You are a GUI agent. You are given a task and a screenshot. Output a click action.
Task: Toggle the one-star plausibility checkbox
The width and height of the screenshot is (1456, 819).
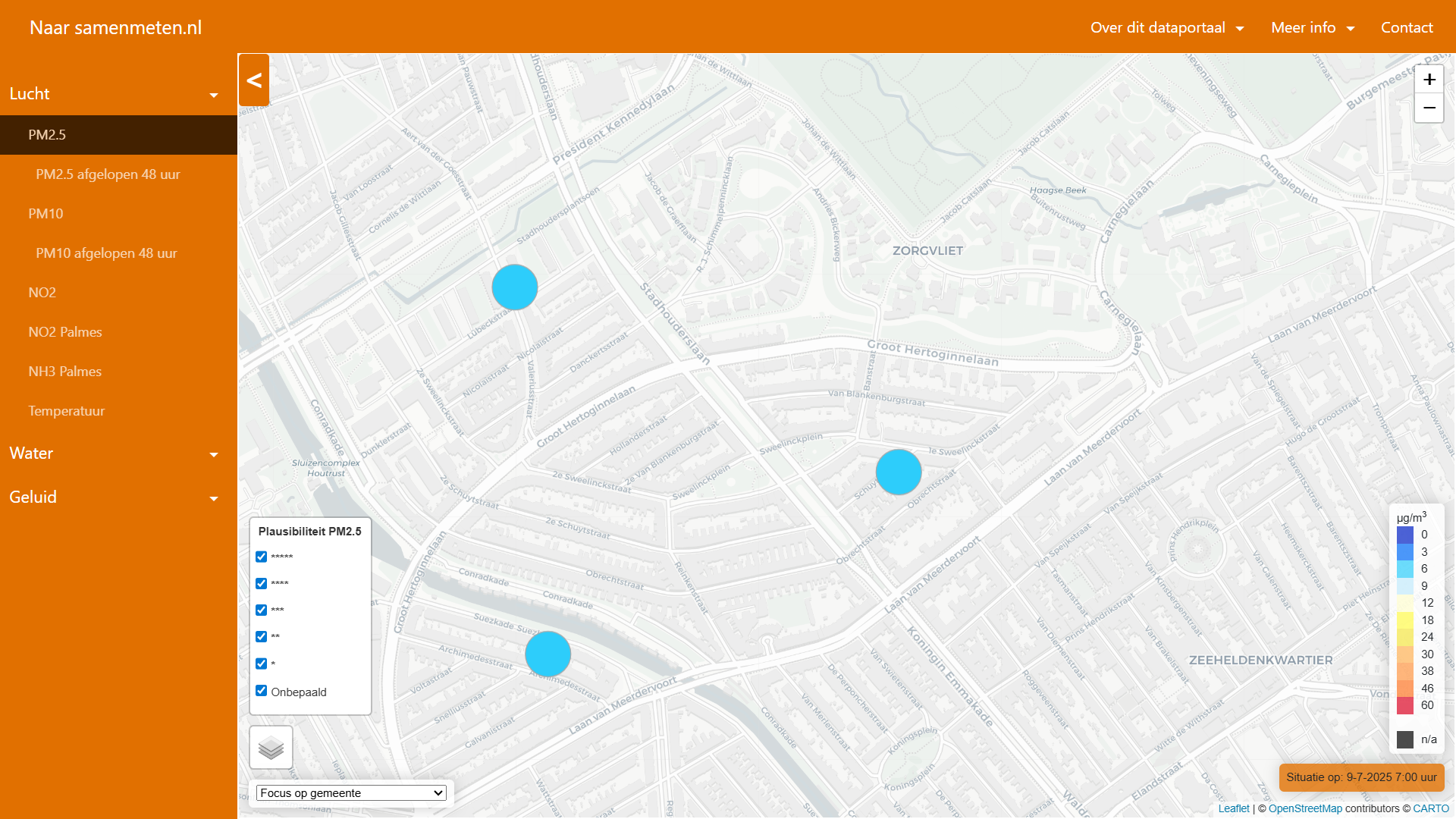262,664
